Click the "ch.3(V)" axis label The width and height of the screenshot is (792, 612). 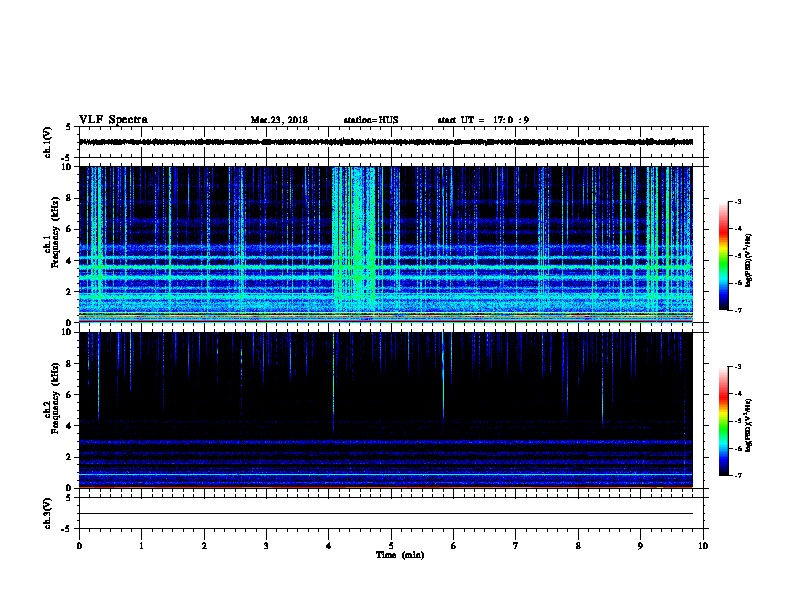pos(48,513)
